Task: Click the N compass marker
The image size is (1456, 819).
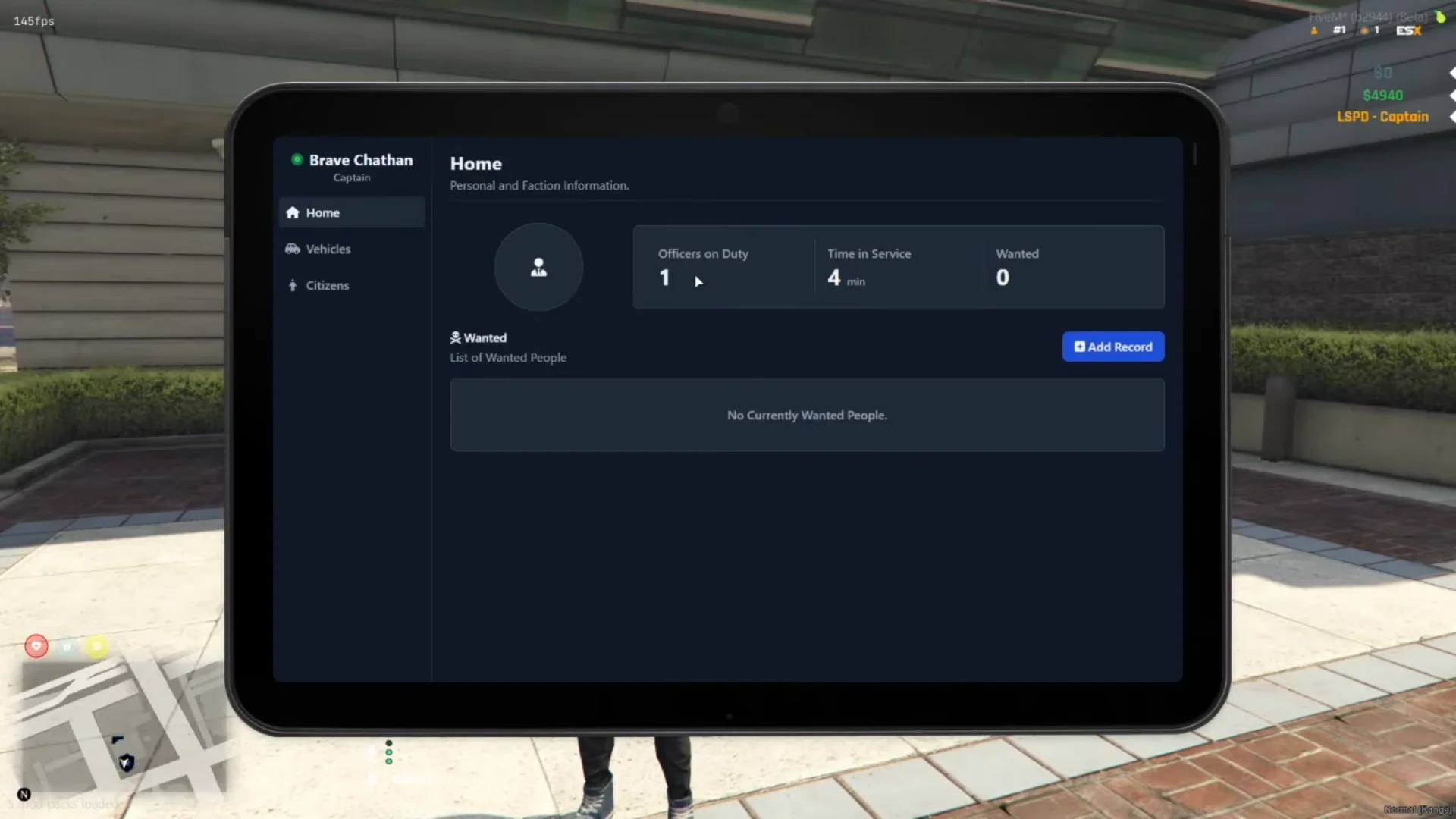Action: (x=24, y=794)
